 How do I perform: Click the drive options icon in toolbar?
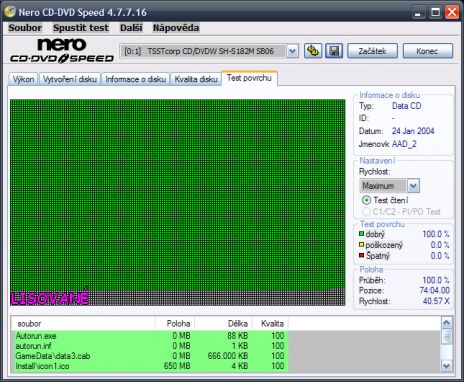[313, 51]
